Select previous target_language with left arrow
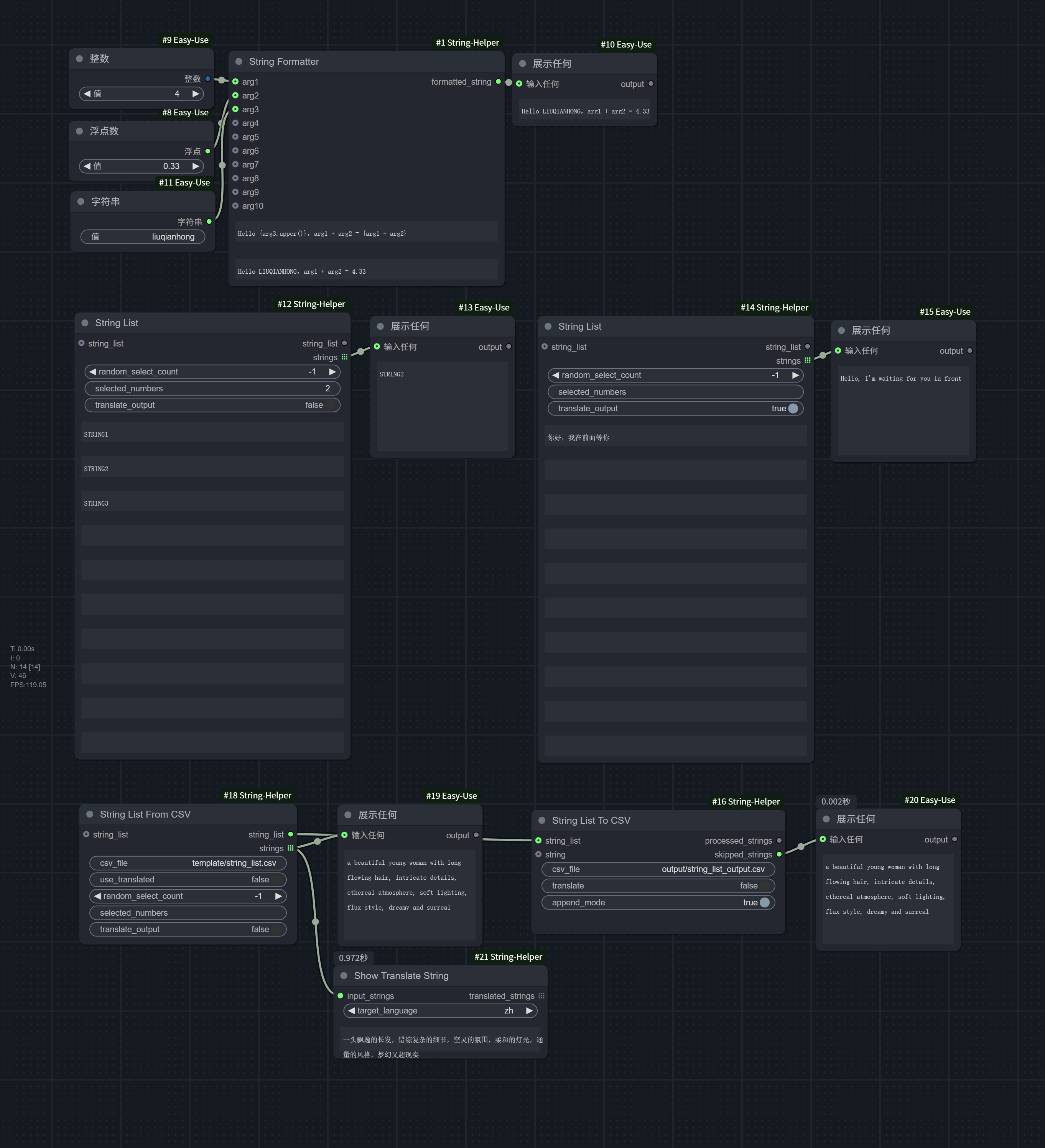Image resolution: width=1045 pixels, height=1148 pixels. pos(352,1010)
